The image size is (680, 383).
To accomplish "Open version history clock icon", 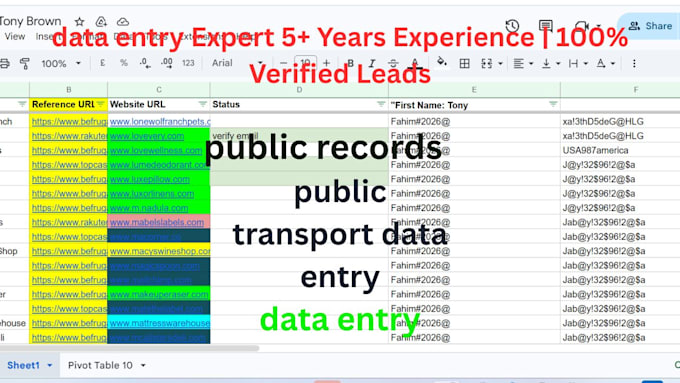I will (513, 26).
